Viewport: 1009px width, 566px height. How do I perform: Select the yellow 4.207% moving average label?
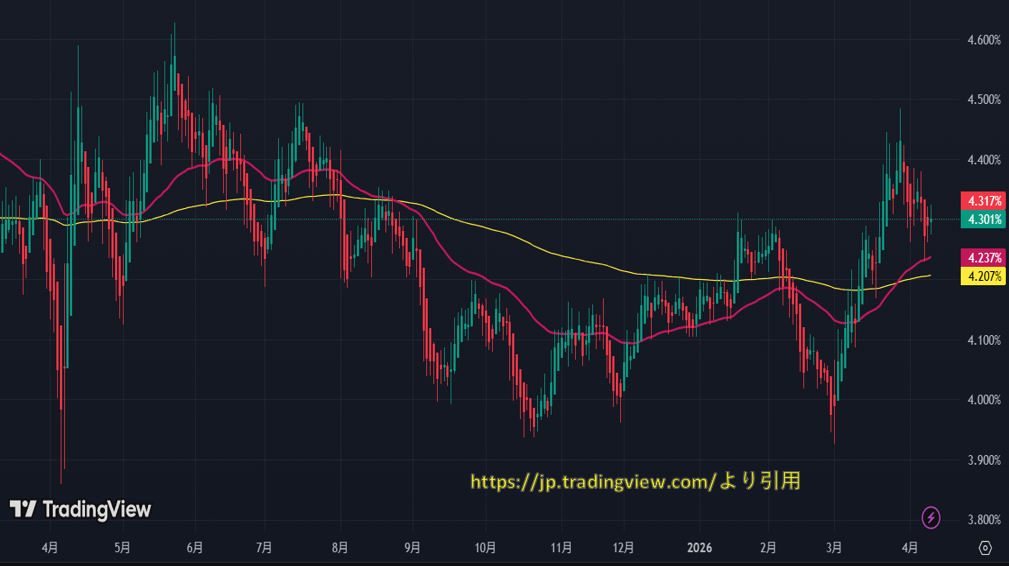click(x=982, y=276)
